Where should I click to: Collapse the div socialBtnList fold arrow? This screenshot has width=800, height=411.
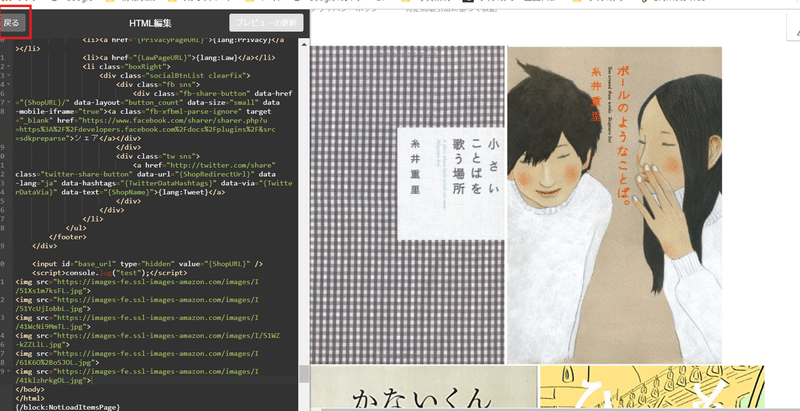10,75
